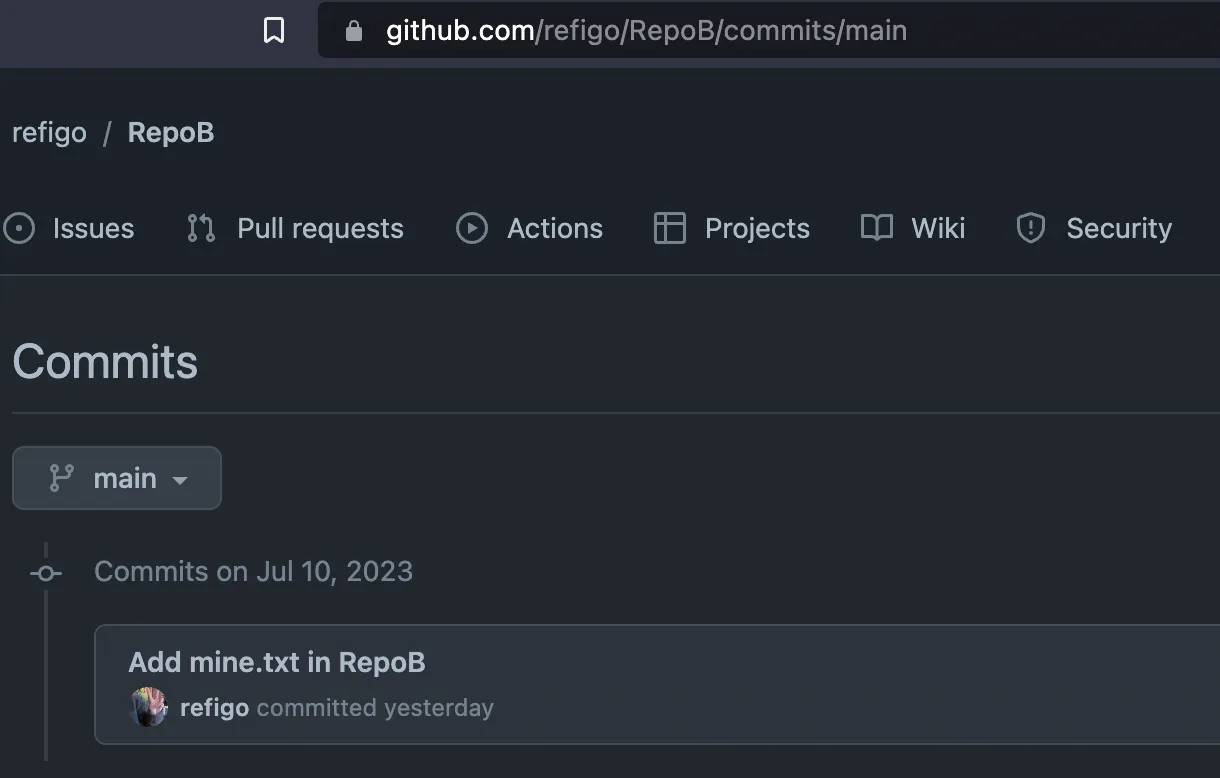Click the Pull requests branch icon

coord(201,229)
